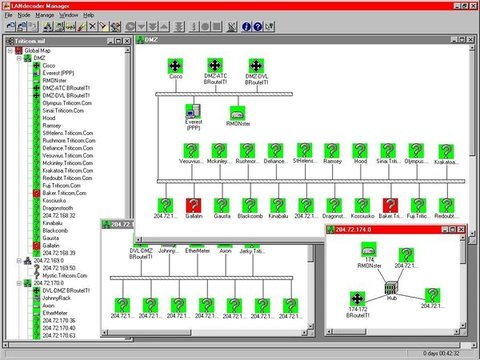Click the delete X toolbar icon
The height and width of the screenshot is (360, 480).
92,26
